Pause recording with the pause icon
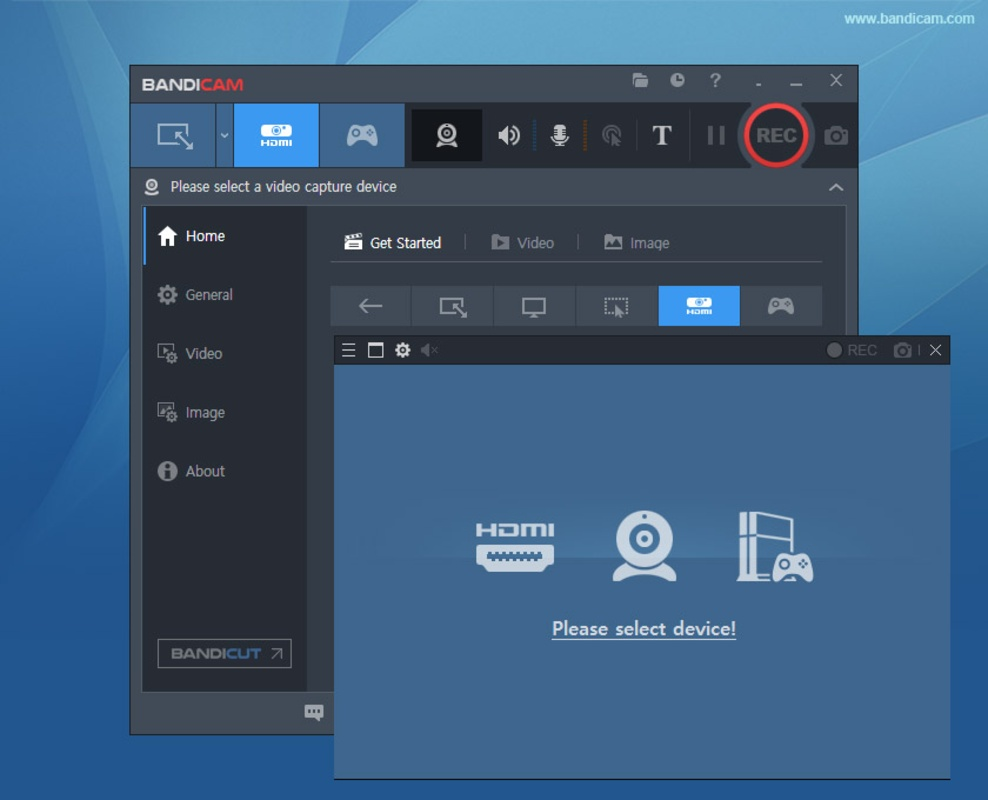 [716, 135]
